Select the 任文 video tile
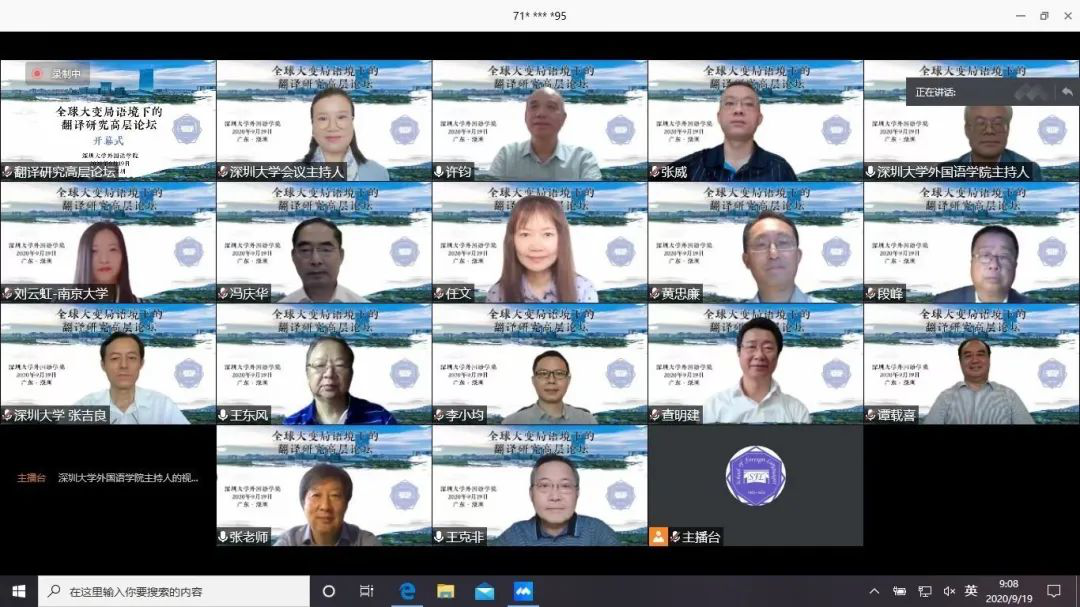This screenshot has width=1080, height=607. pos(540,242)
